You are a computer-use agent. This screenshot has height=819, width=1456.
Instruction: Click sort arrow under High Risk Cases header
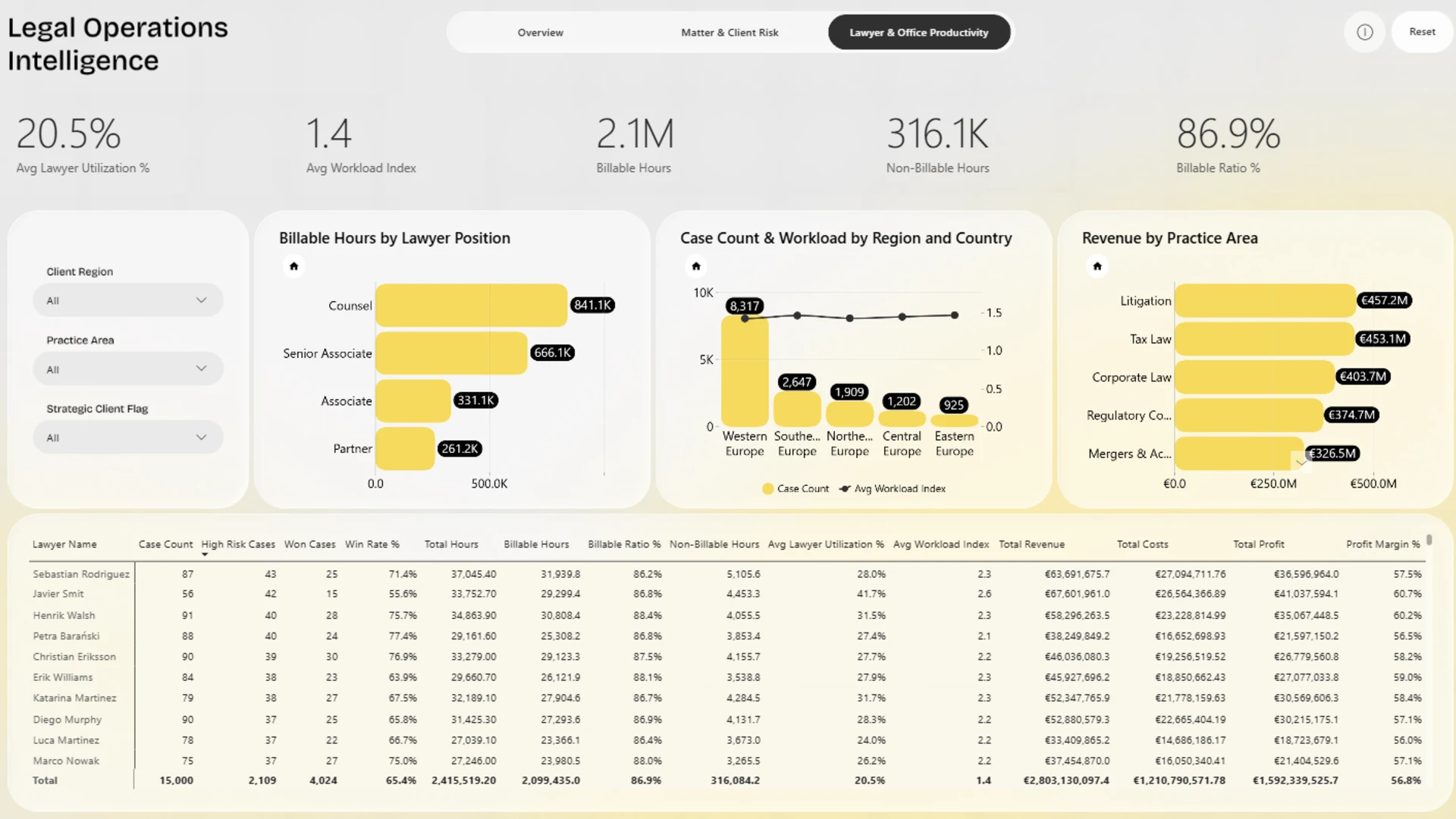pos(205,554)
